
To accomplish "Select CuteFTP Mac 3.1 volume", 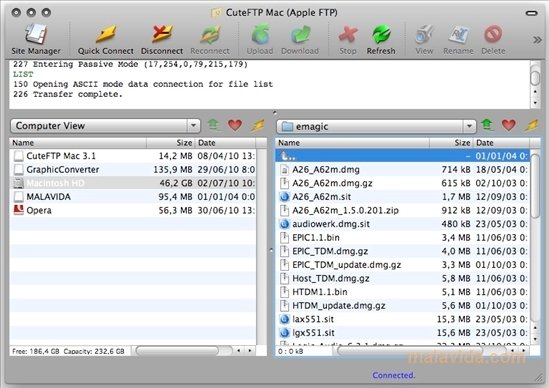I will pos(133,156).
